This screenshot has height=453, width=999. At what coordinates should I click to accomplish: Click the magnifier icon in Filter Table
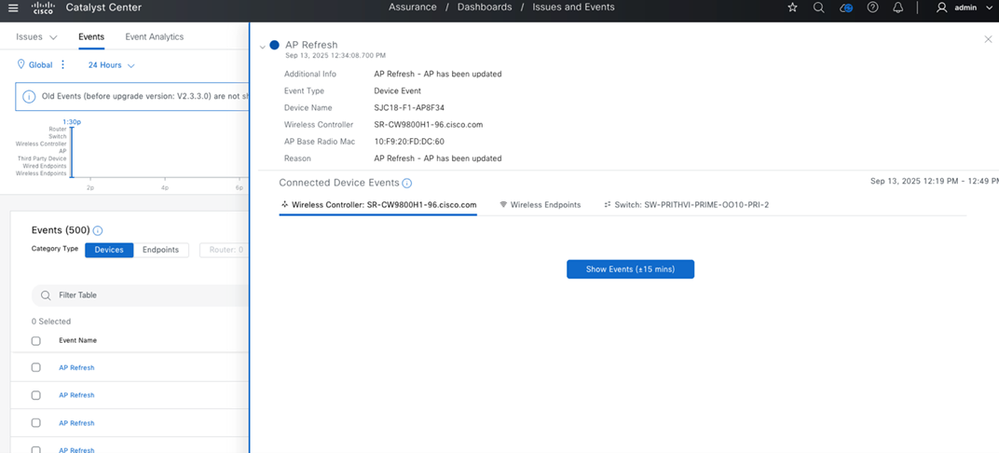(46, 296)
